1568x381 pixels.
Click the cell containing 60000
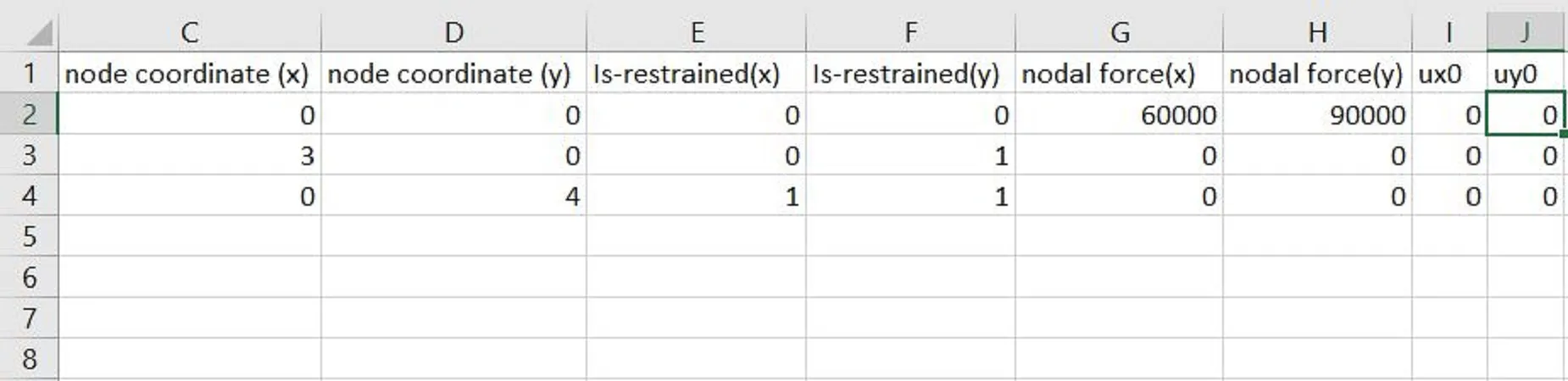pos(1119,115)
